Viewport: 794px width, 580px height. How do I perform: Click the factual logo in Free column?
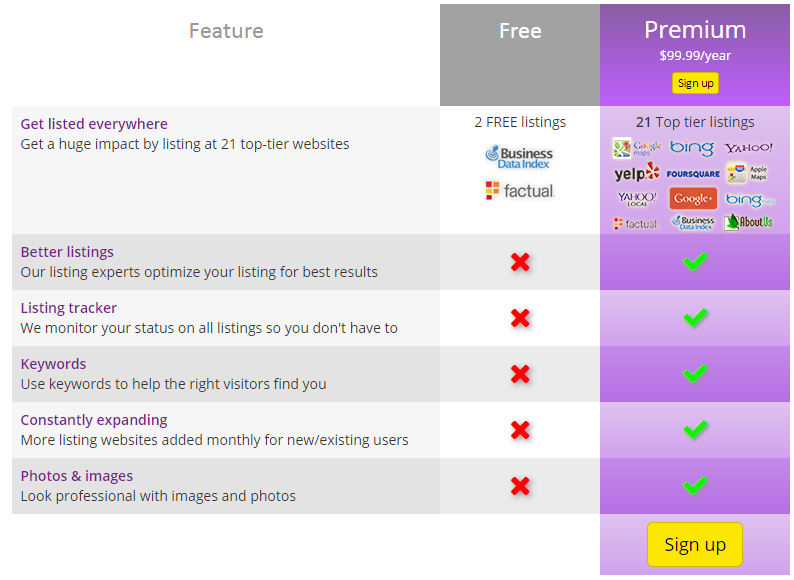[520, 191]
